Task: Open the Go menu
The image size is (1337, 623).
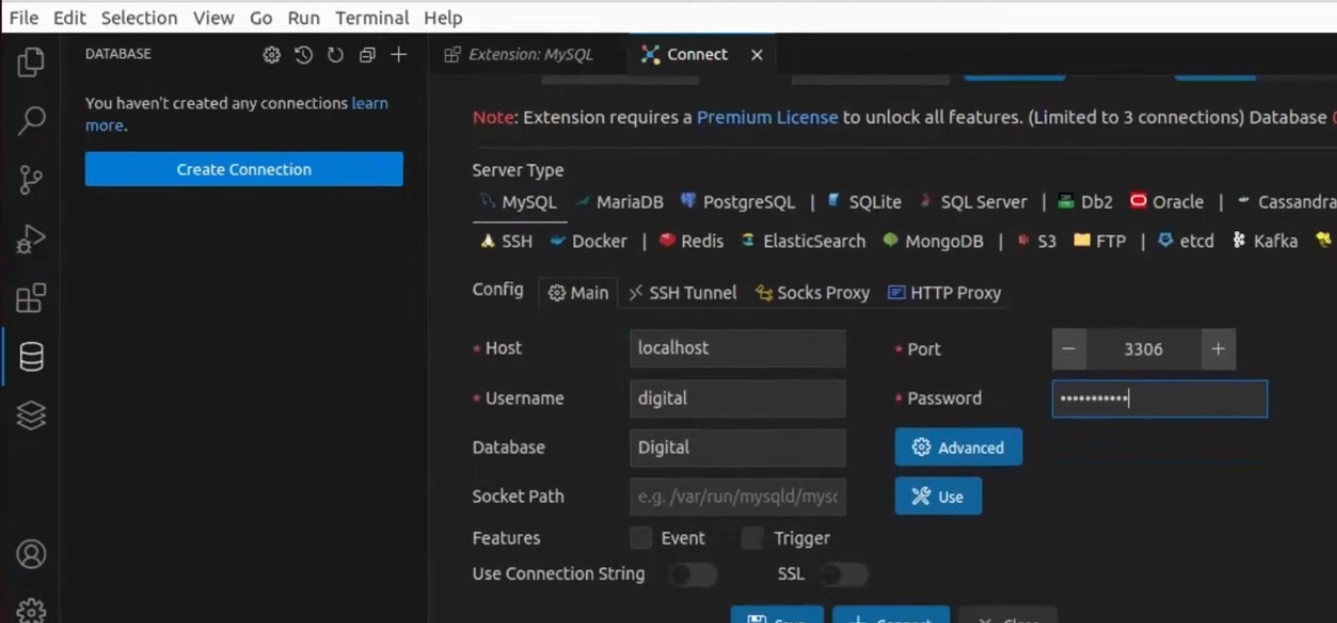Action: pos(261,17)
